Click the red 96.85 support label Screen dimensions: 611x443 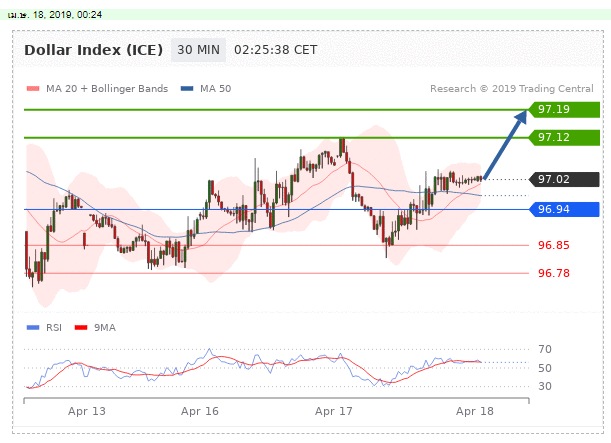click(554, 245)
